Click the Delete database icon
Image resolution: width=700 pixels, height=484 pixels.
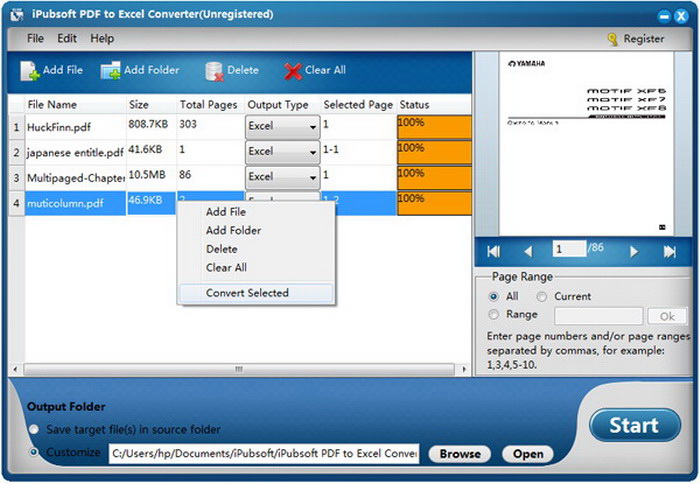click(214, 71)
